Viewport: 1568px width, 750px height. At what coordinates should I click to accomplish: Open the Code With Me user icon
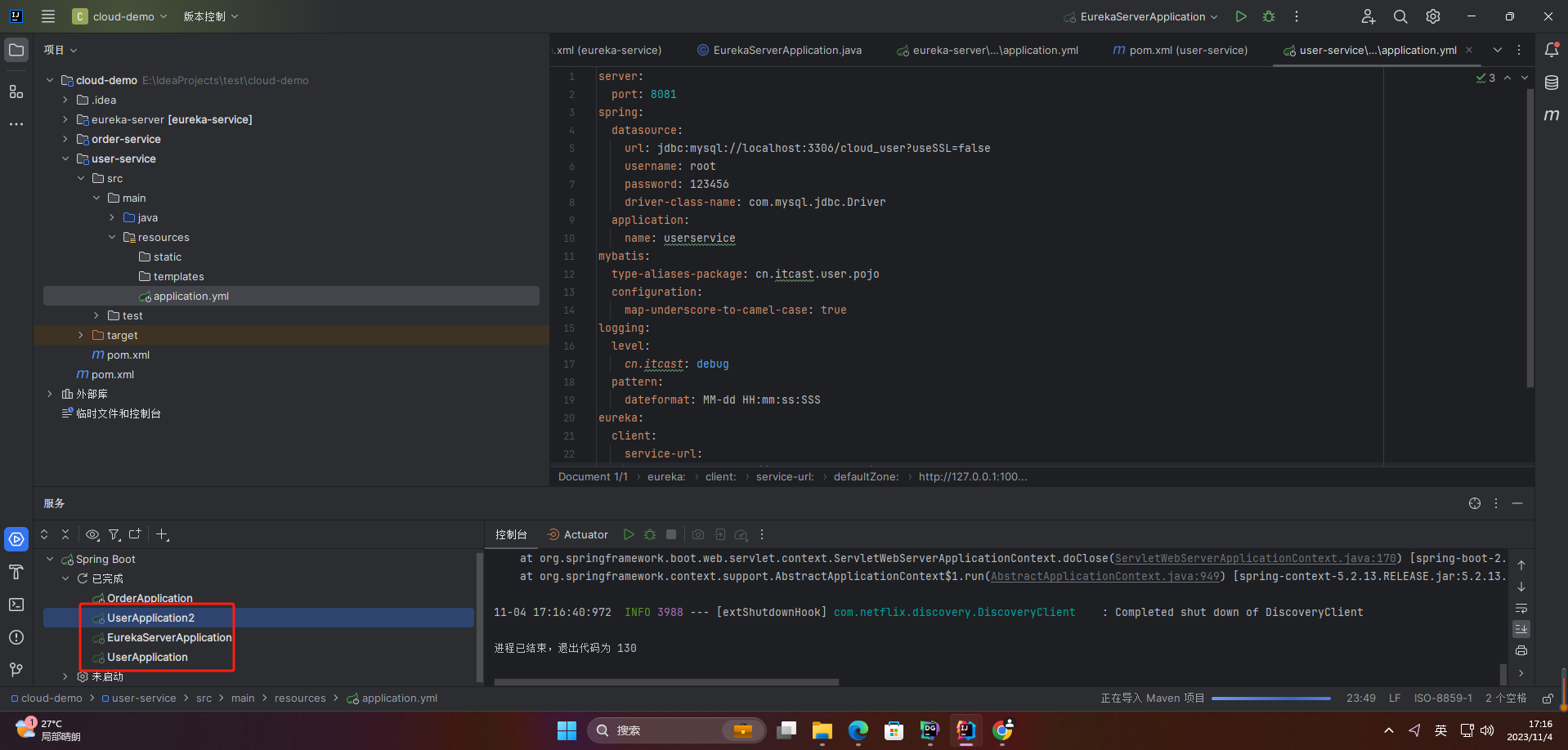point(1368,16)
